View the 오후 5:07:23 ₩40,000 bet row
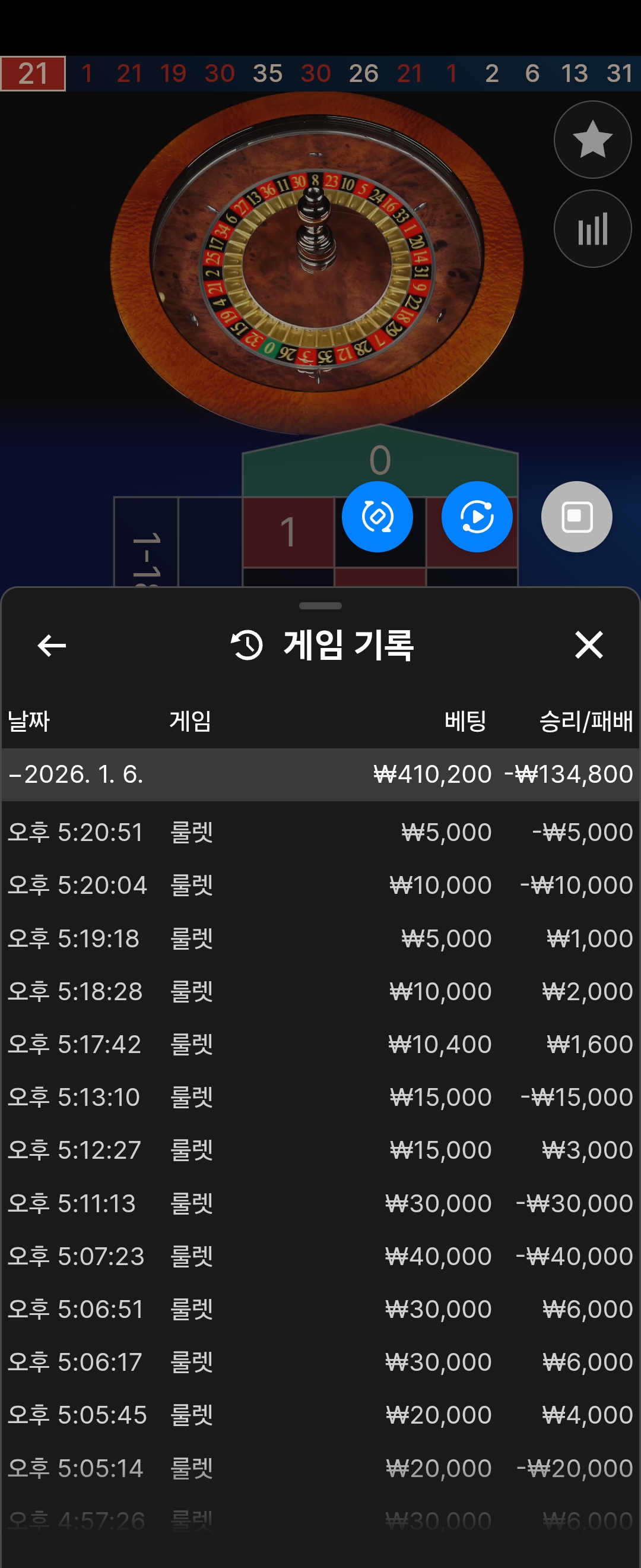Image resolution: width=641 pixels, height=1568 pixels. (320, 1256)
